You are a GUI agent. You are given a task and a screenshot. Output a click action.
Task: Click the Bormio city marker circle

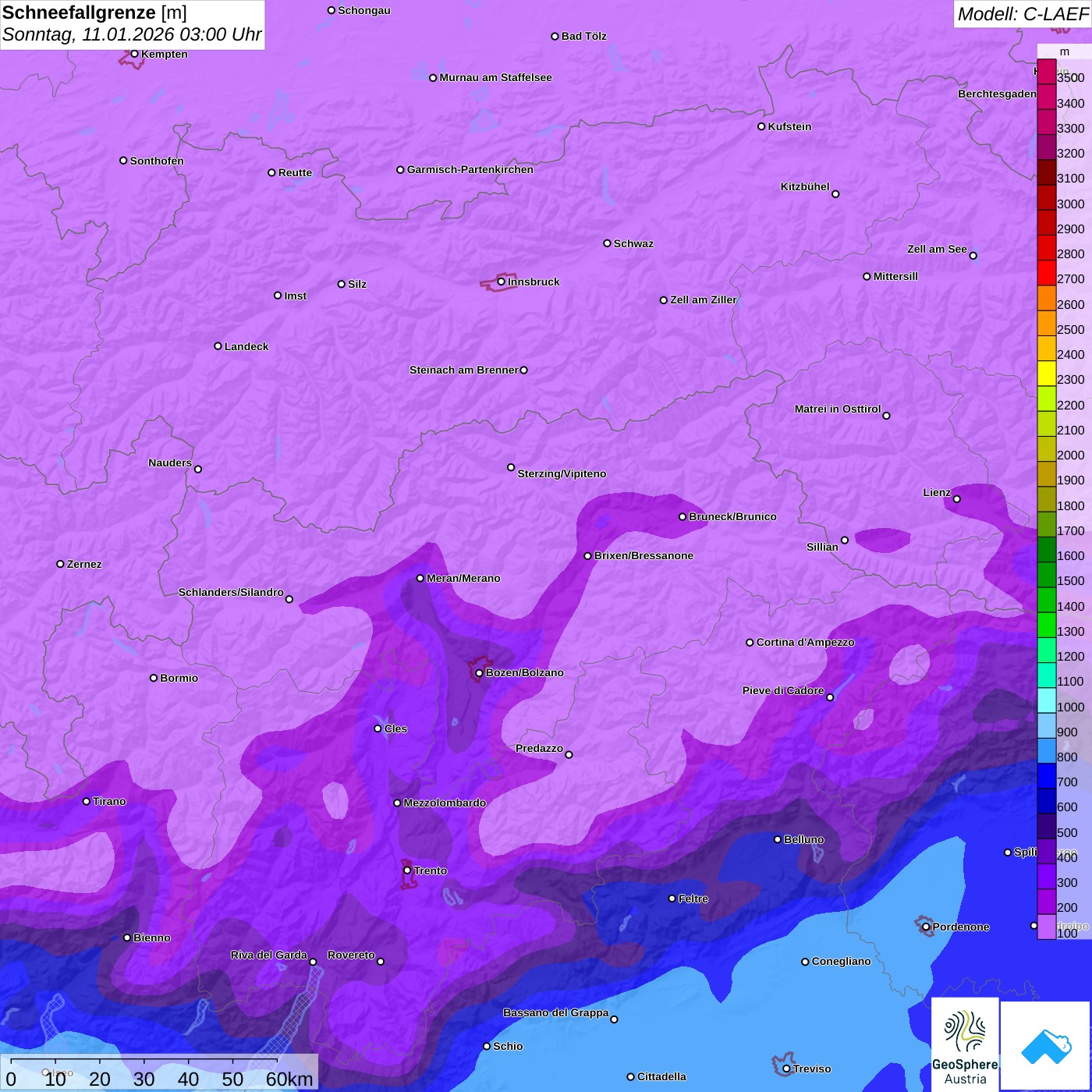pyautogui.click(x=154, y=678)
